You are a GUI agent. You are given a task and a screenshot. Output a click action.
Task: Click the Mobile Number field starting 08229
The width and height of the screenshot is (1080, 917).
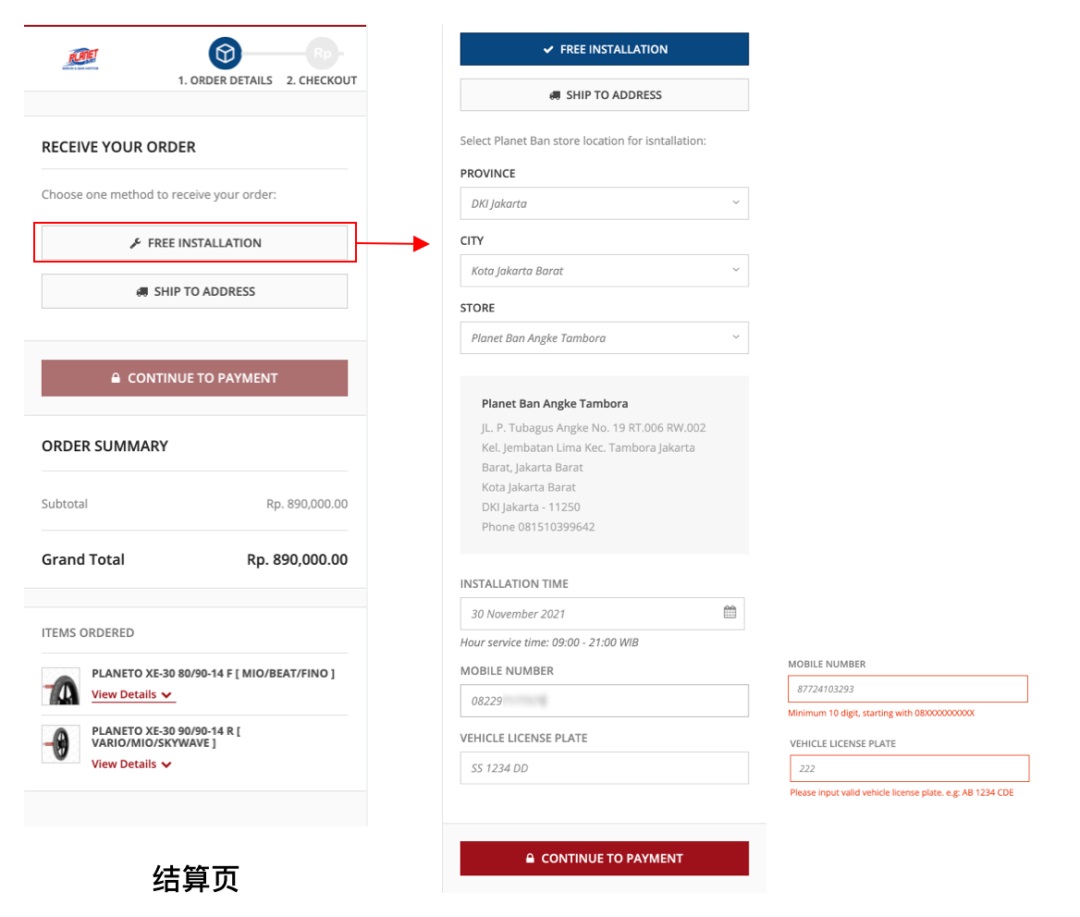(x=604, y=701)
